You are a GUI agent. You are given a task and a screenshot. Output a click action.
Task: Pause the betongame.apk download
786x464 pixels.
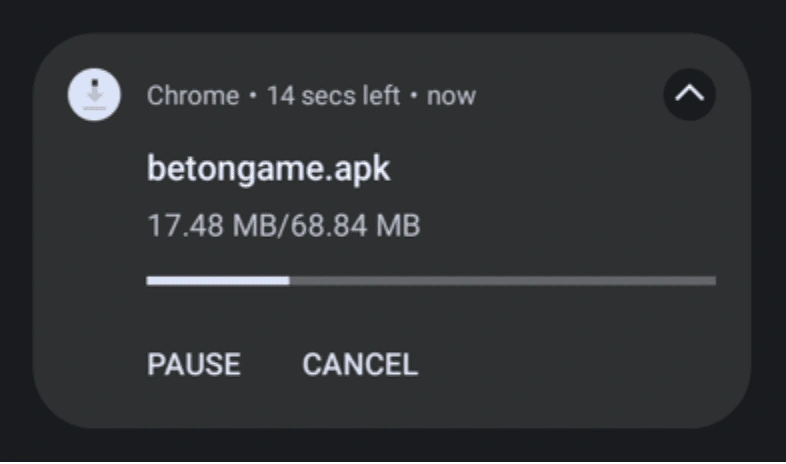(x=194, y=364)
